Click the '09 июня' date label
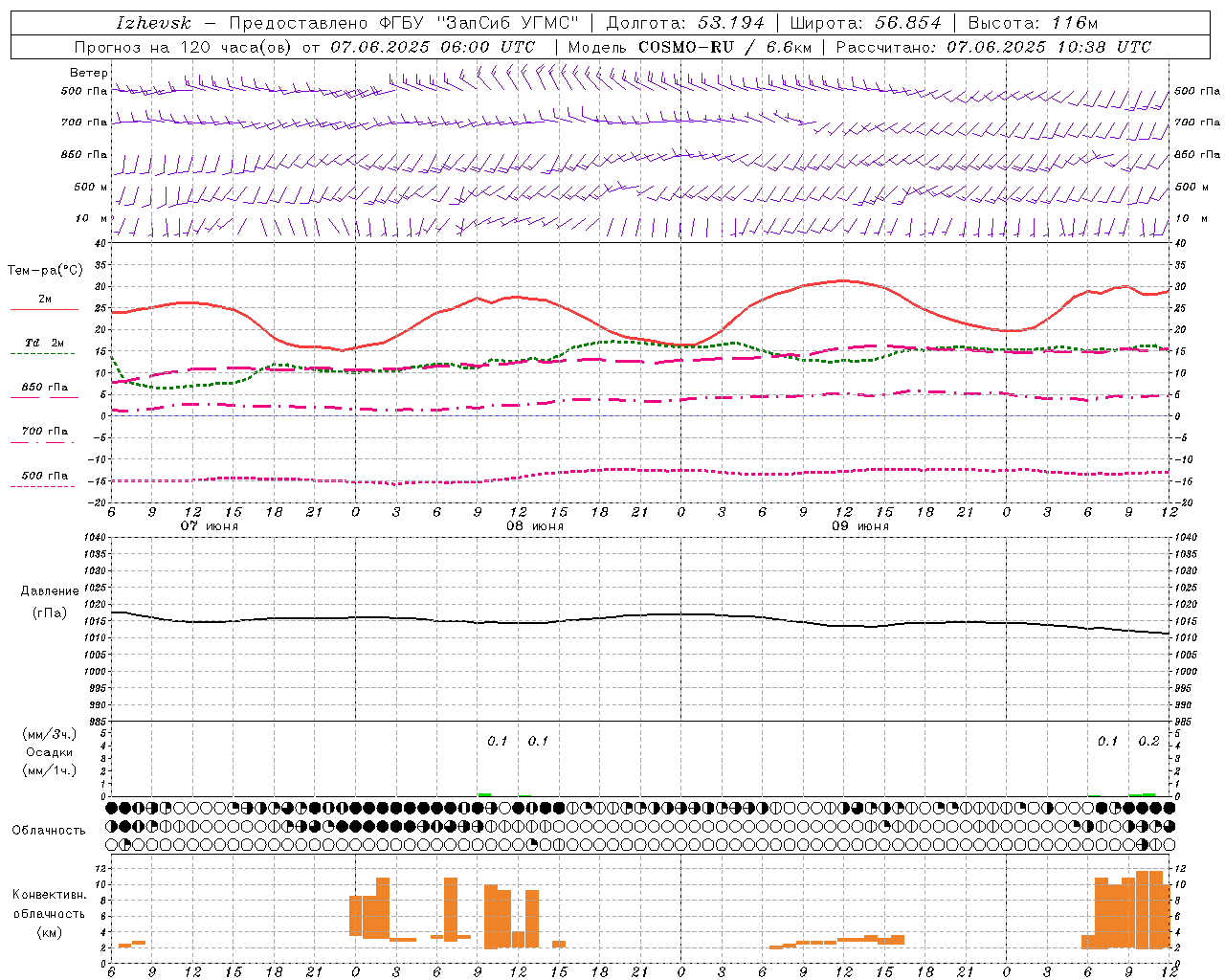This screenshot has height=980, width=1225. pyautogui.click(x=859, y=526)
